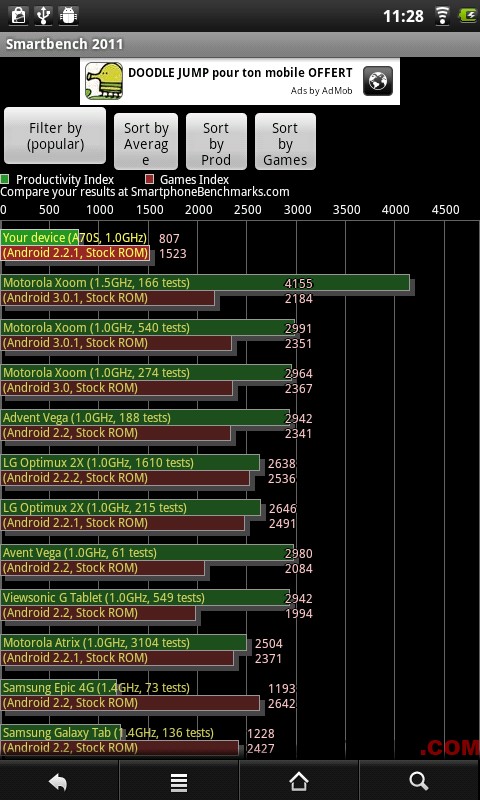480x800 pixels.
Task: Click the games score 2184
Action: point(298,299)
